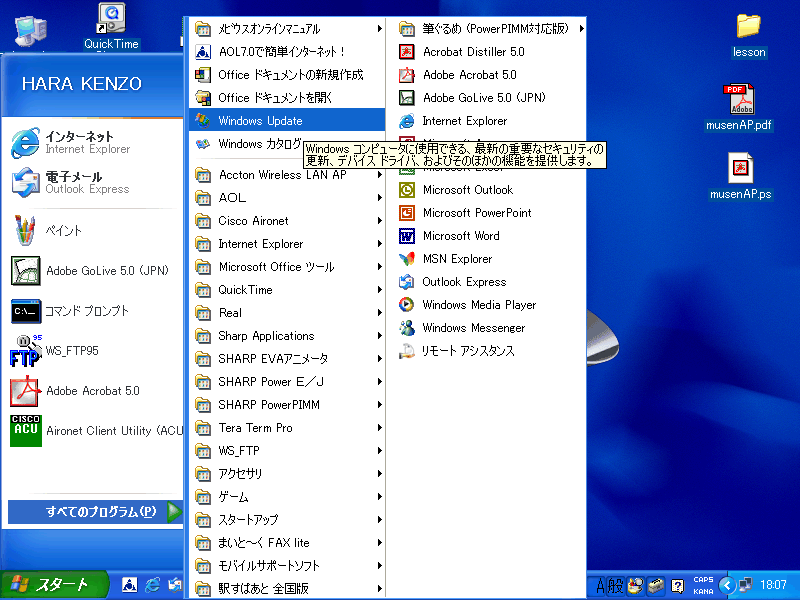Image resolution: width=800 pixels, height=600 pixels.
Task: Click musenAP.pdf desktop icon
Action: [x=739, y=107]
